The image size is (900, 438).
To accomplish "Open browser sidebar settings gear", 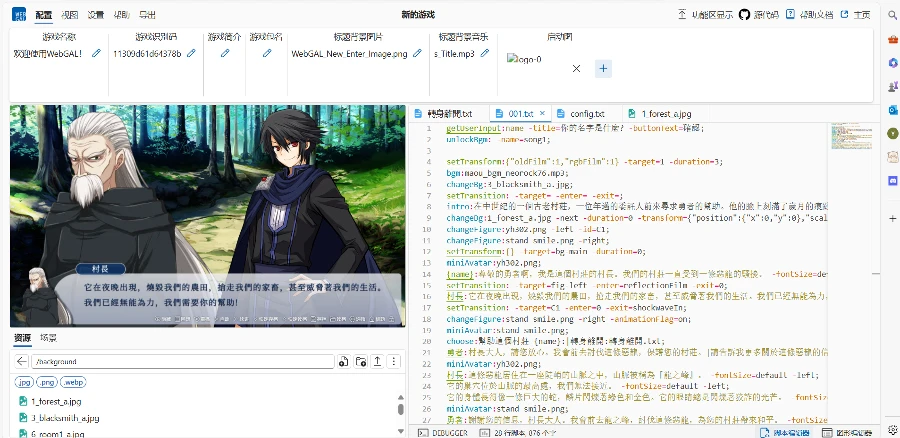I will 892,429.
